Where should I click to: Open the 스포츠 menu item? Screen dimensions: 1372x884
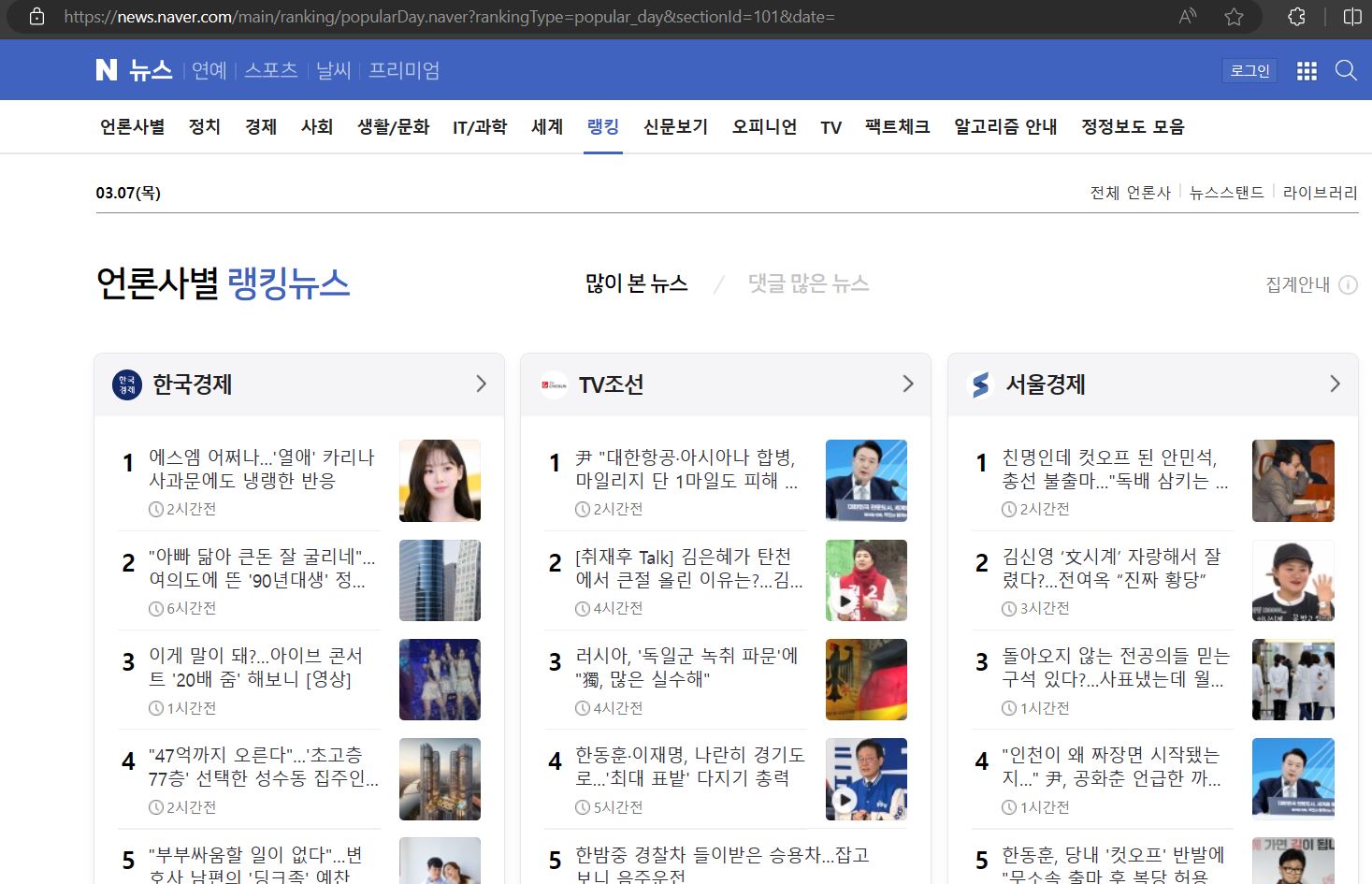[270, 70]
